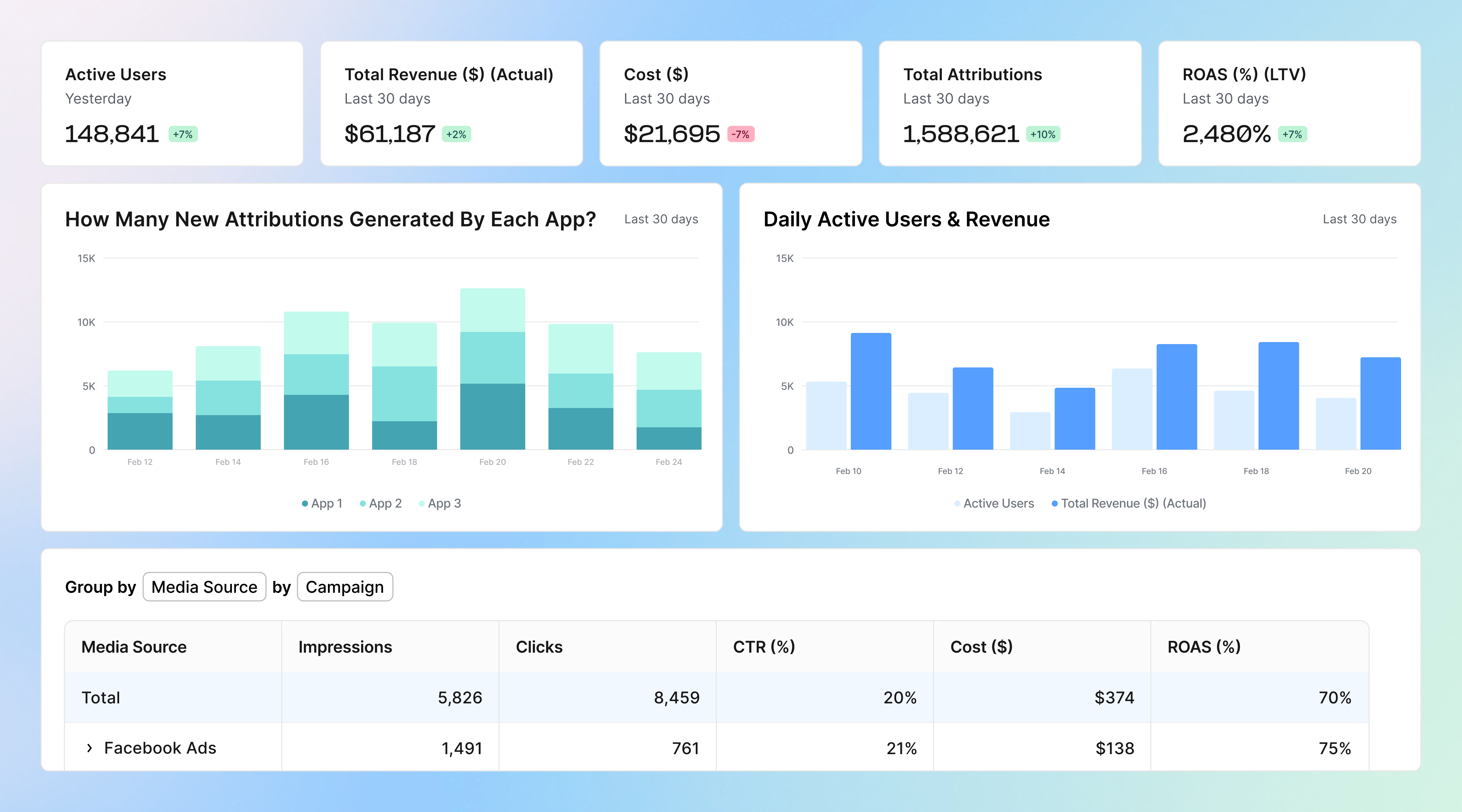1462x812 pixels.
Task: Click the +7% badge on Active Users
Action: (183, 134)
